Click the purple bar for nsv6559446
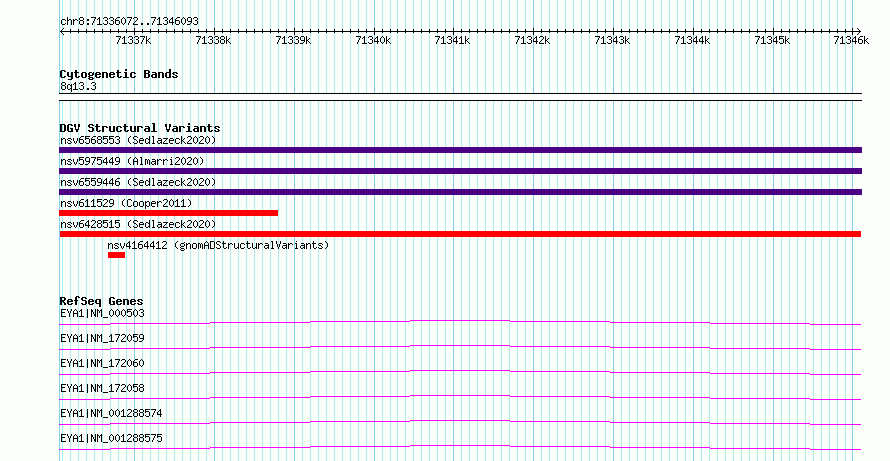 460,192
